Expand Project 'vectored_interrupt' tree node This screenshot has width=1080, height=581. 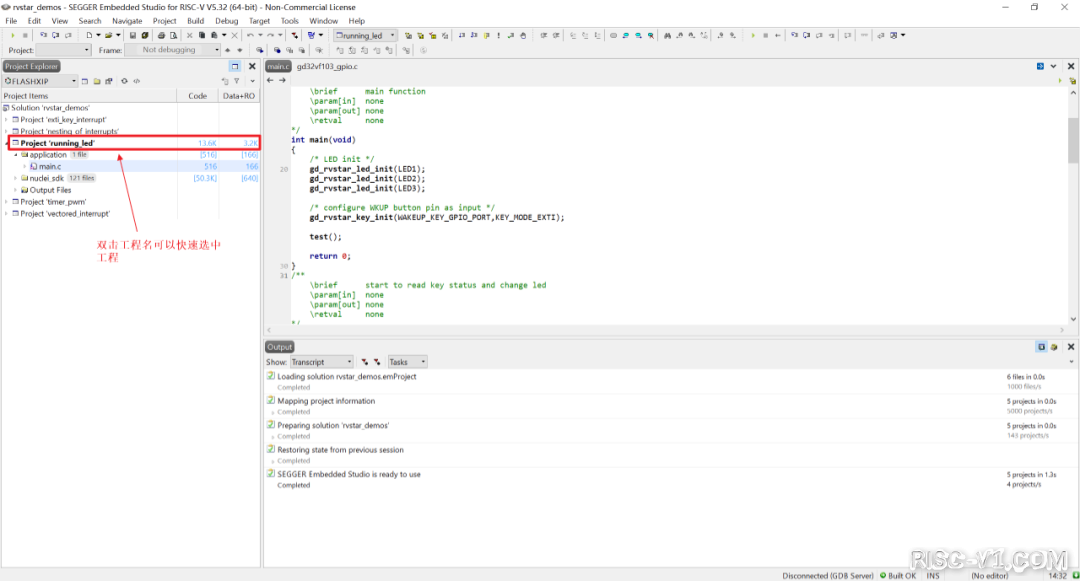point(7,213)
